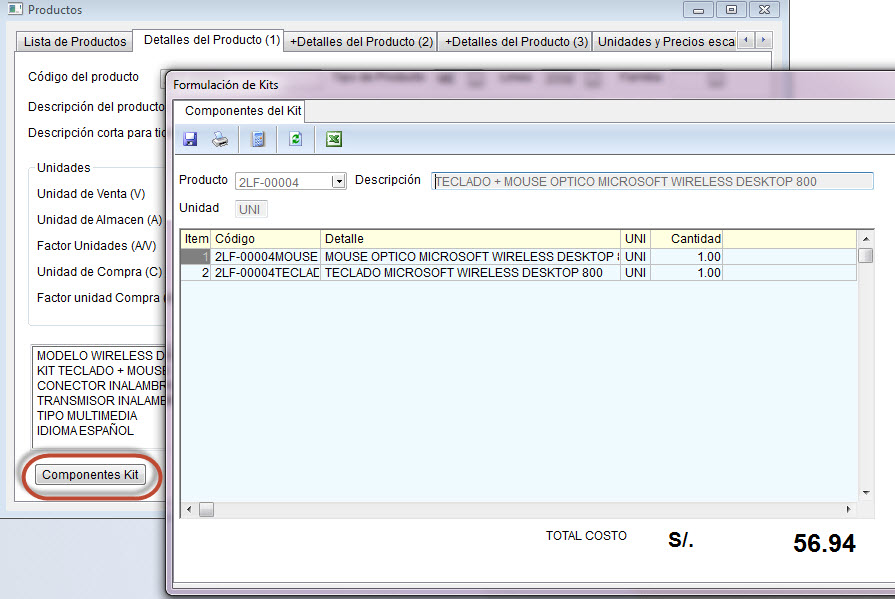Click the Descripción text field
This screenshot has height=599, width=895.
coord(652,181)
